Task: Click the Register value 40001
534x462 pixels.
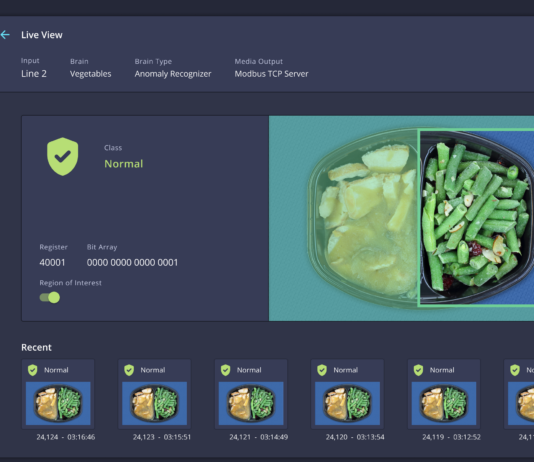Action: 52,262
